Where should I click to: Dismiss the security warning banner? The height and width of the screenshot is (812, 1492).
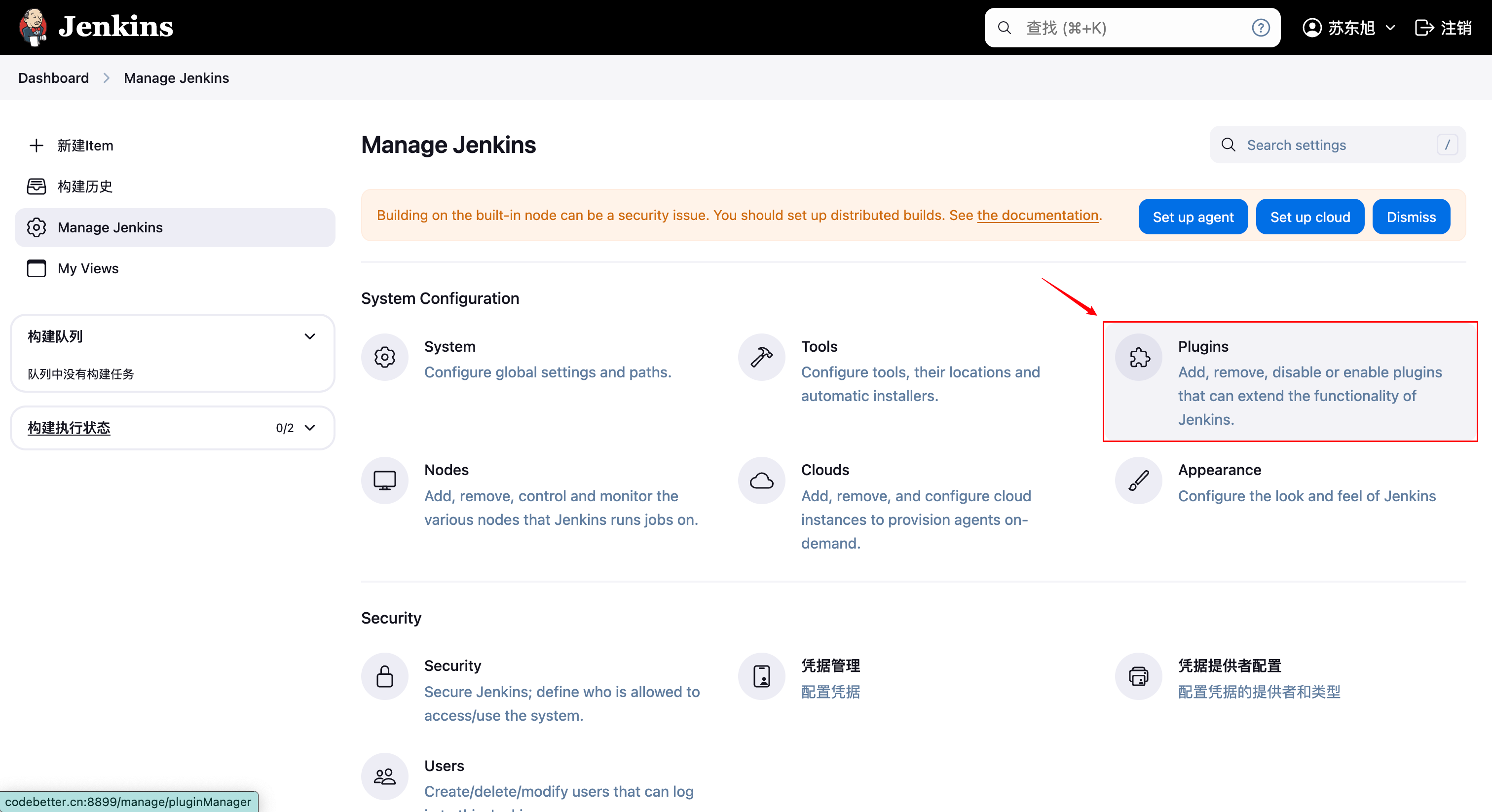(x=1411, y=217)
